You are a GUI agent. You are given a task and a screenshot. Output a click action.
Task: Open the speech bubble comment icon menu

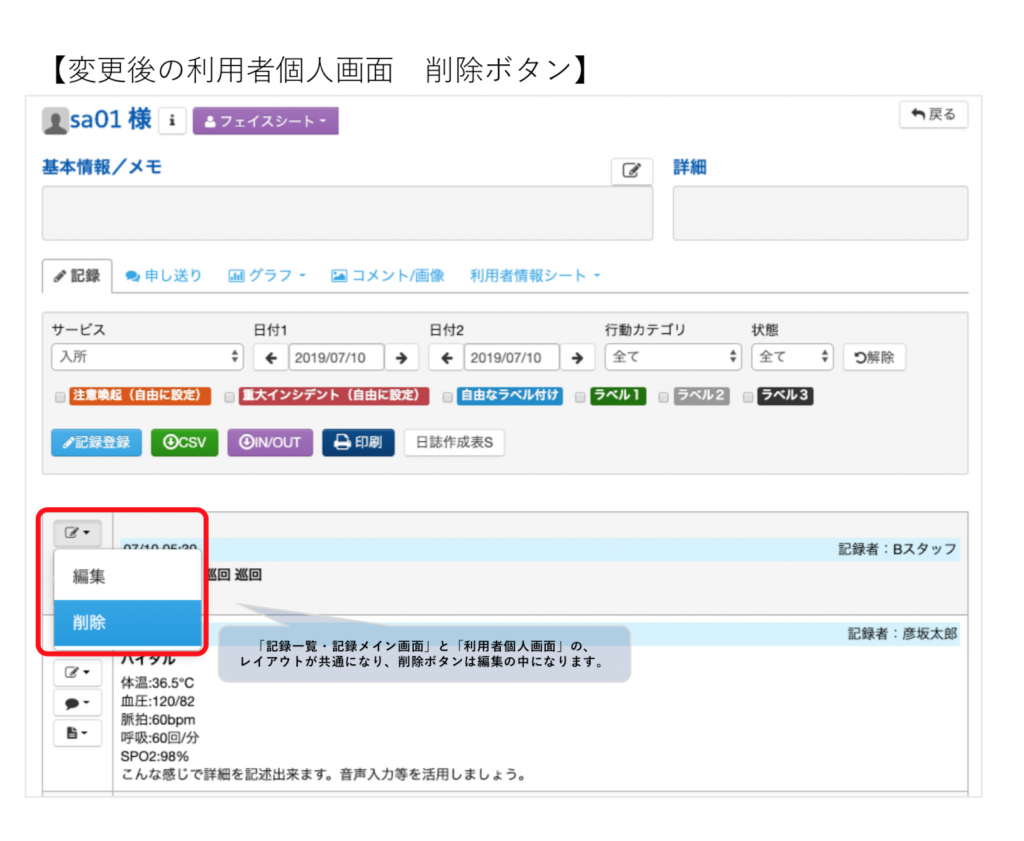click(x=76, y=703)
